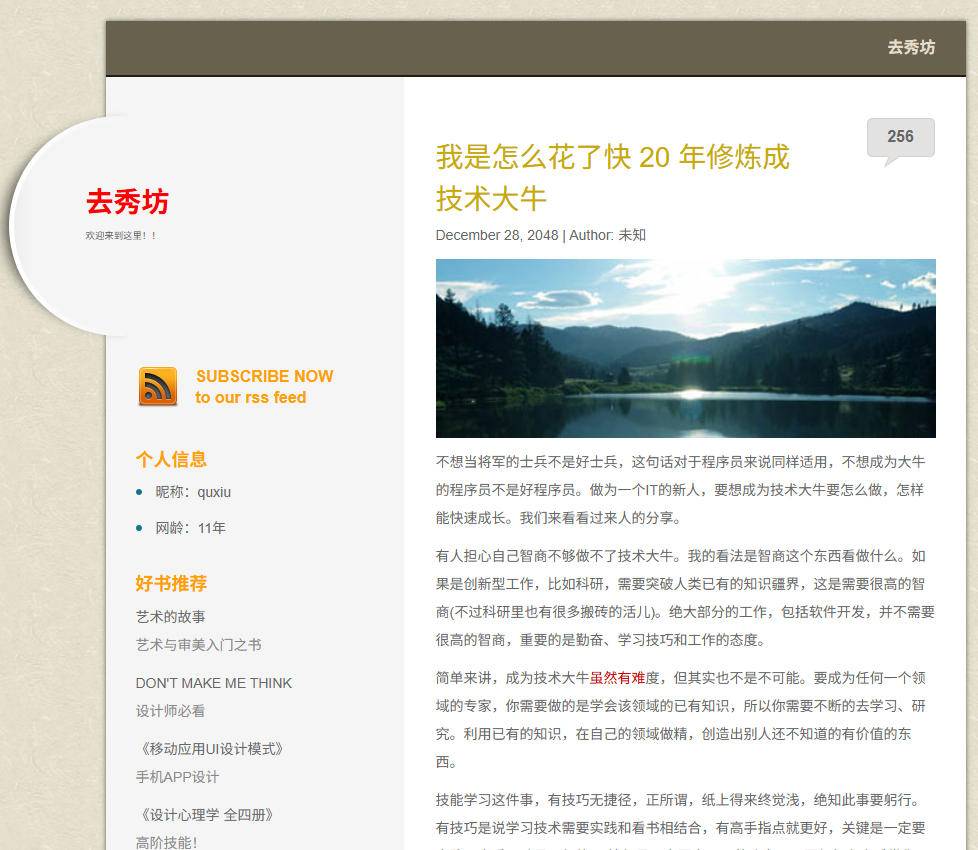Click the lake landscape photo in the article
The image size is (978, 850).
(686, 348)
